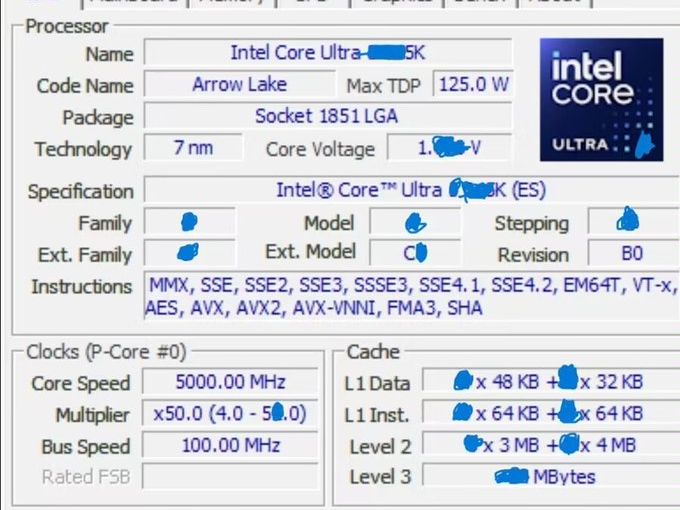Click the Intel Core Ultra logo image
This screenshot has width=680, height=510.
(601, 100)
